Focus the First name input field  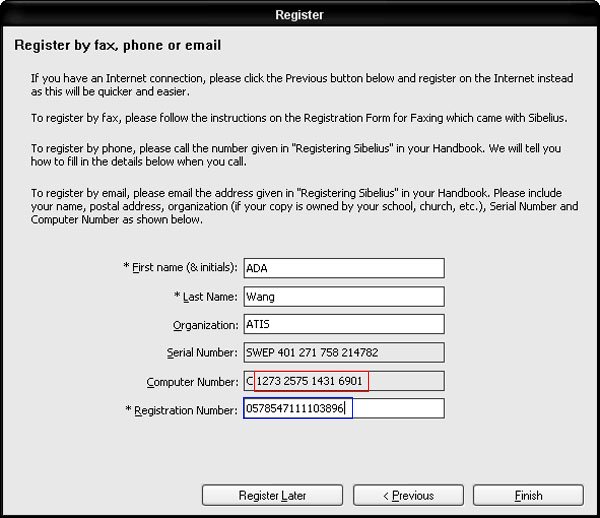344,268
